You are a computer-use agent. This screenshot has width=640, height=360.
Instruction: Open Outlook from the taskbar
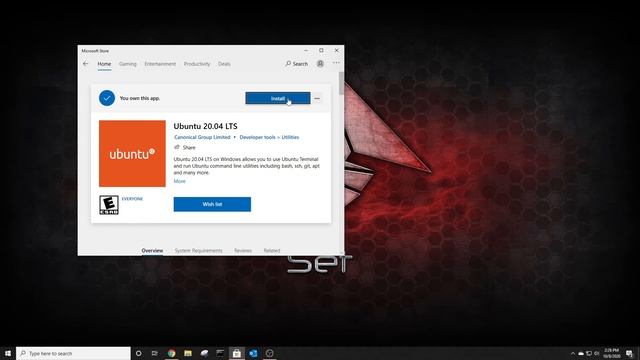click(253, 353)
